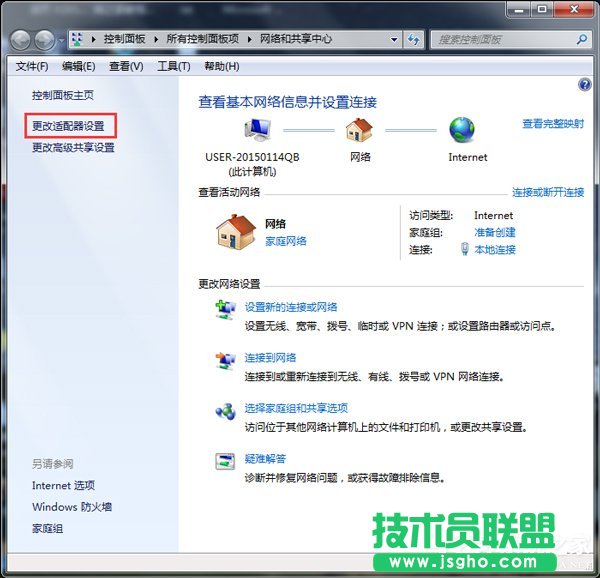
Task: Click the Forward navigation arrow button
Action: (44, 40)
